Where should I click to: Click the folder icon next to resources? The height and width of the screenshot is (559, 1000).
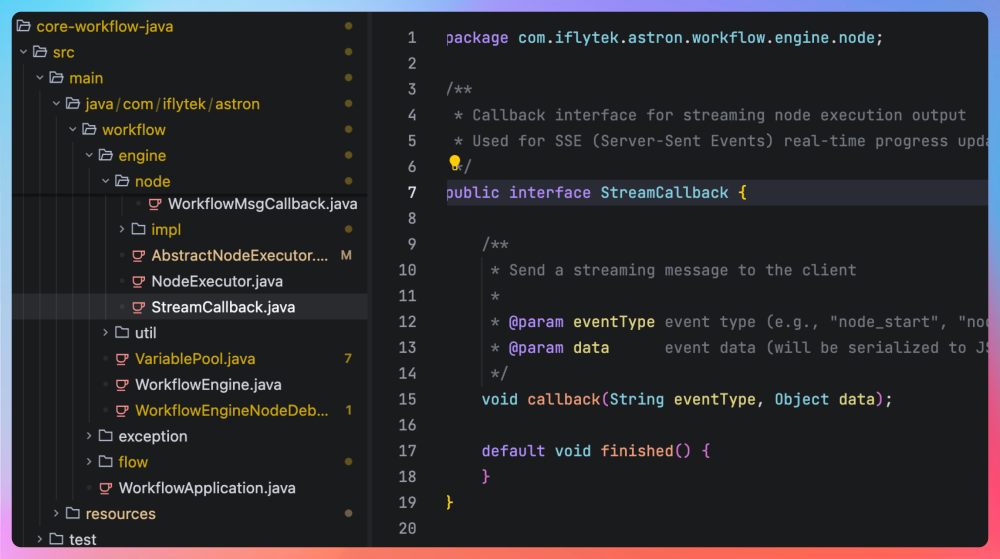73,514
